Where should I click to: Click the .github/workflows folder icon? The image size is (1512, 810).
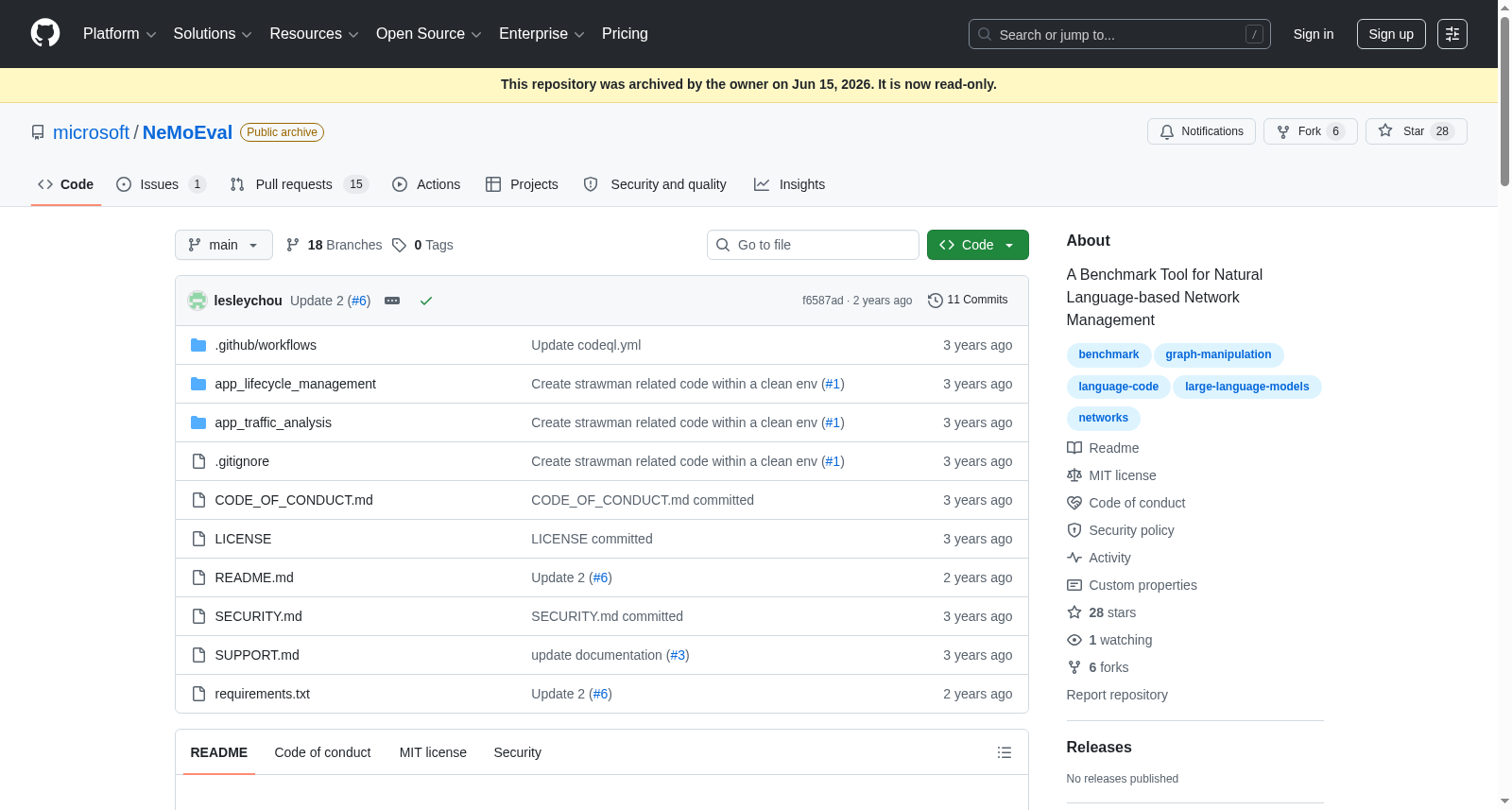click(x=198, y=345)
